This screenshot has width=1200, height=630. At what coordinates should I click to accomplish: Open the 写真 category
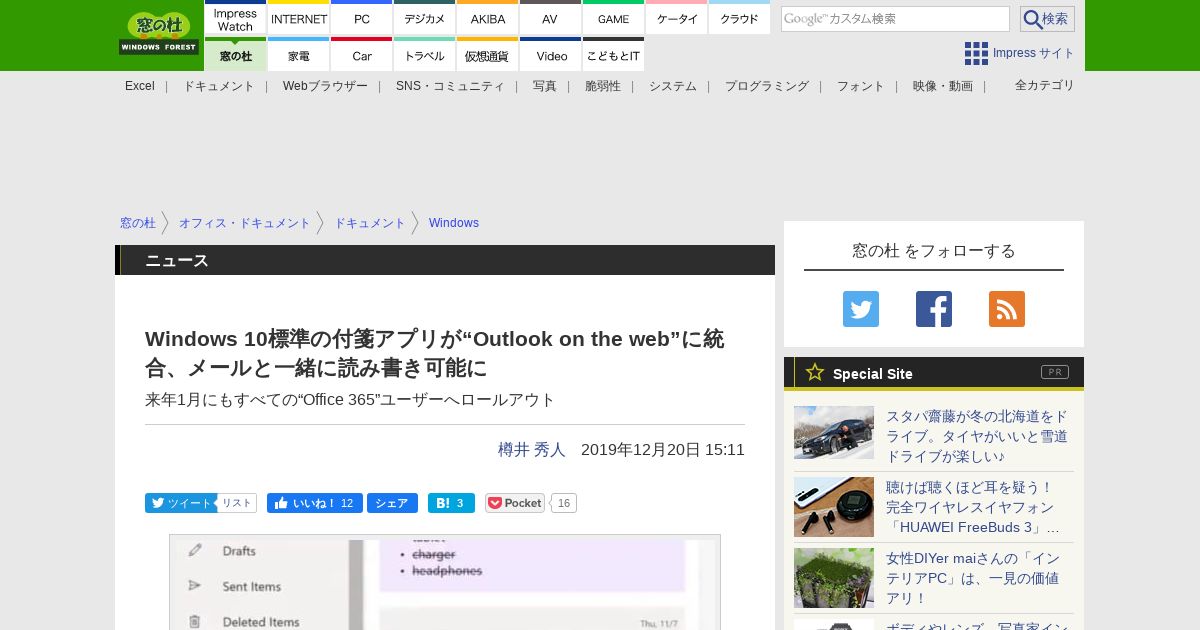545,86
